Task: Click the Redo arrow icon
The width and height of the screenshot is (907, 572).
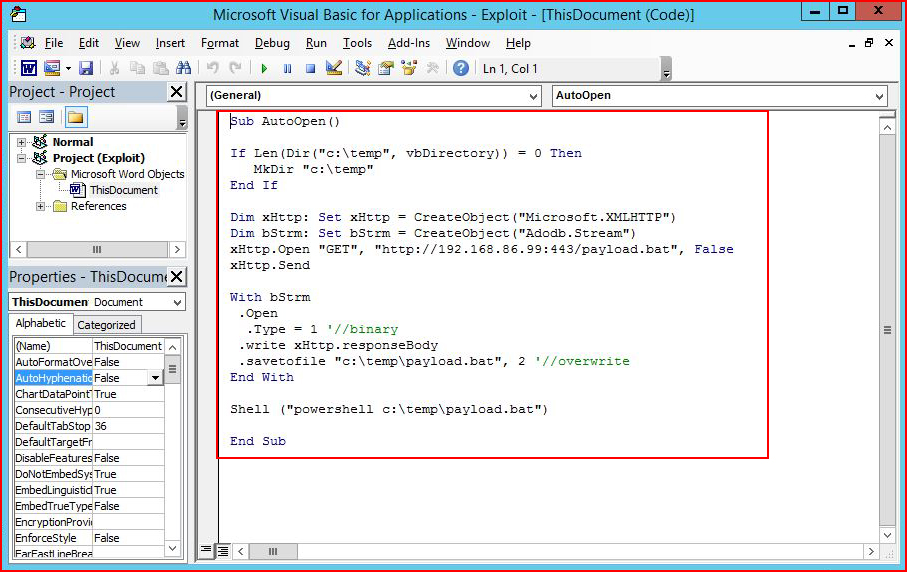Action: click(235, 68)
